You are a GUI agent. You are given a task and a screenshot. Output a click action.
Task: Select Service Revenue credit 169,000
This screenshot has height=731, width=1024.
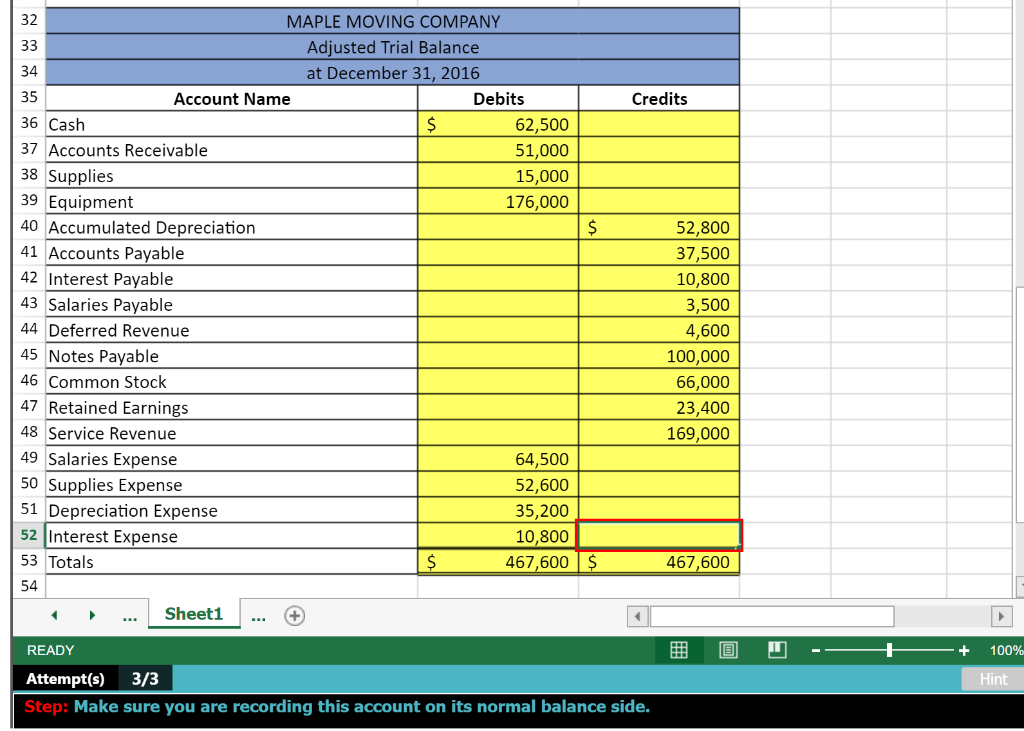point(659,433)
